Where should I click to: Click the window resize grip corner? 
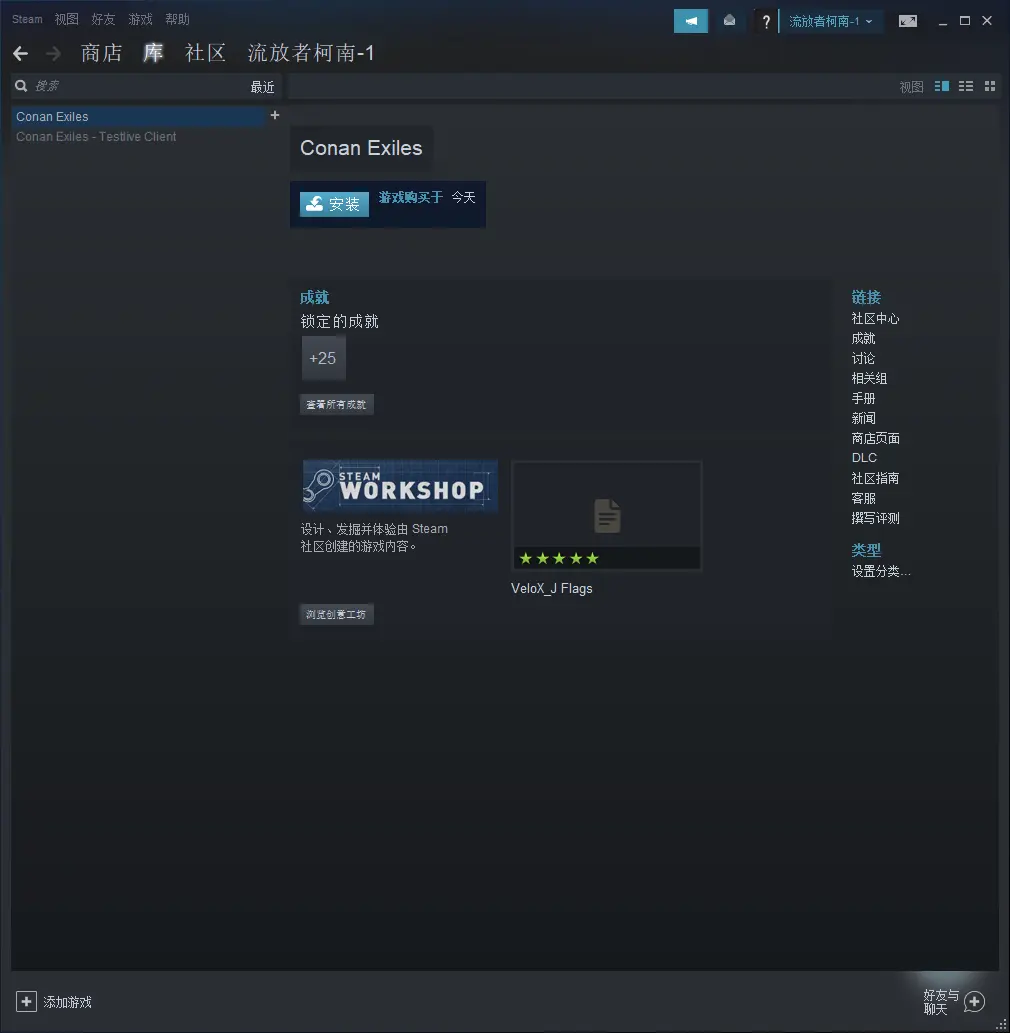point(1001,1024)
